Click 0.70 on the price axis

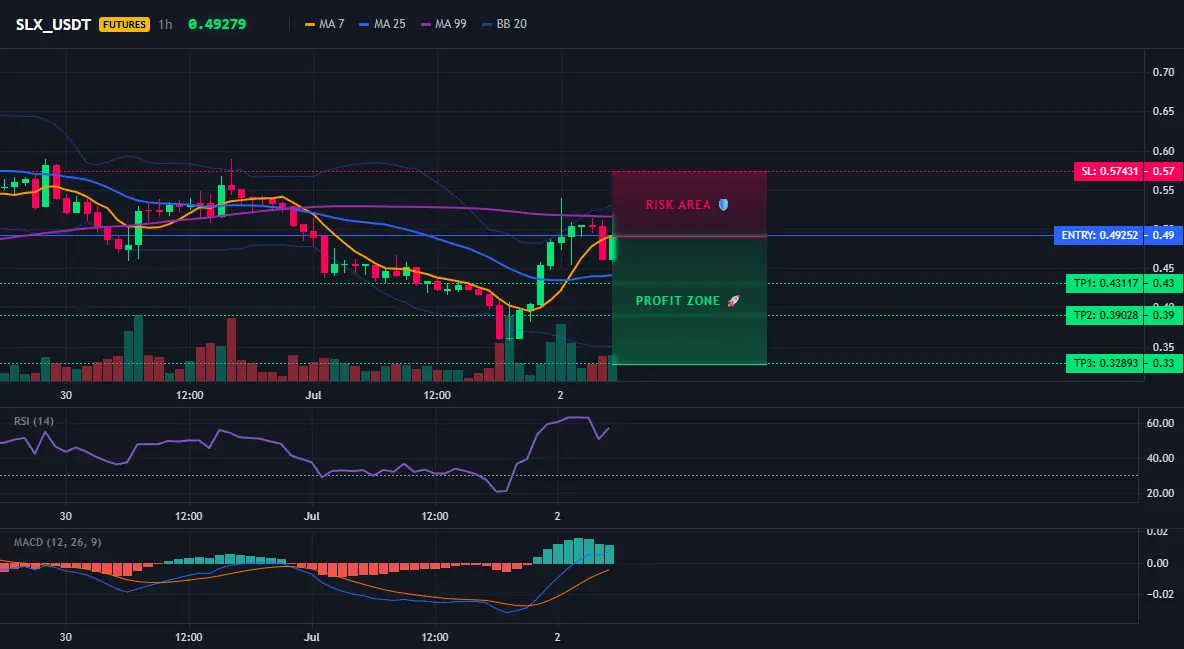[x=1164, y=73]
